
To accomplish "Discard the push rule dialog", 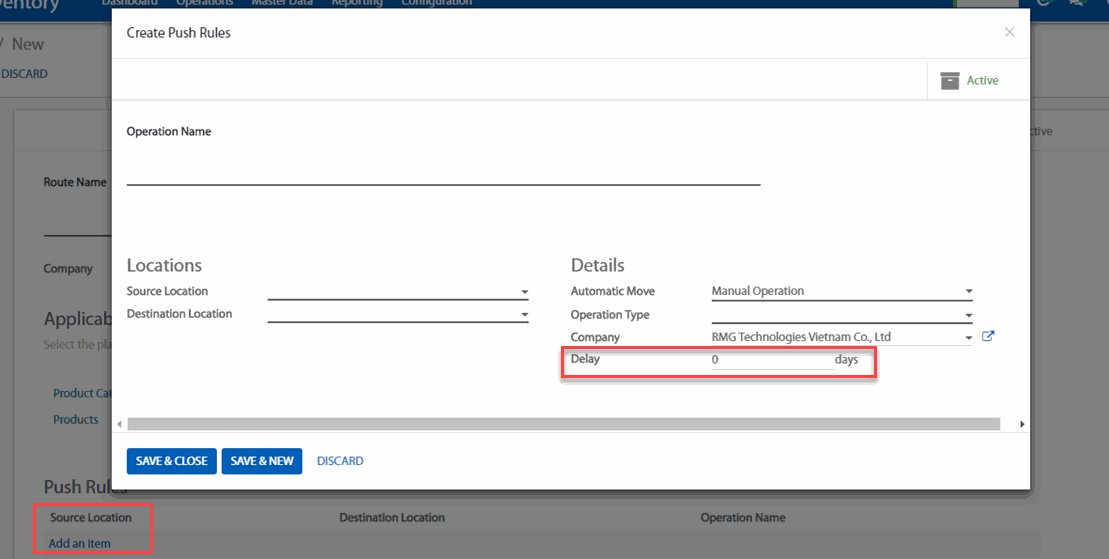I will coord(340,461).
